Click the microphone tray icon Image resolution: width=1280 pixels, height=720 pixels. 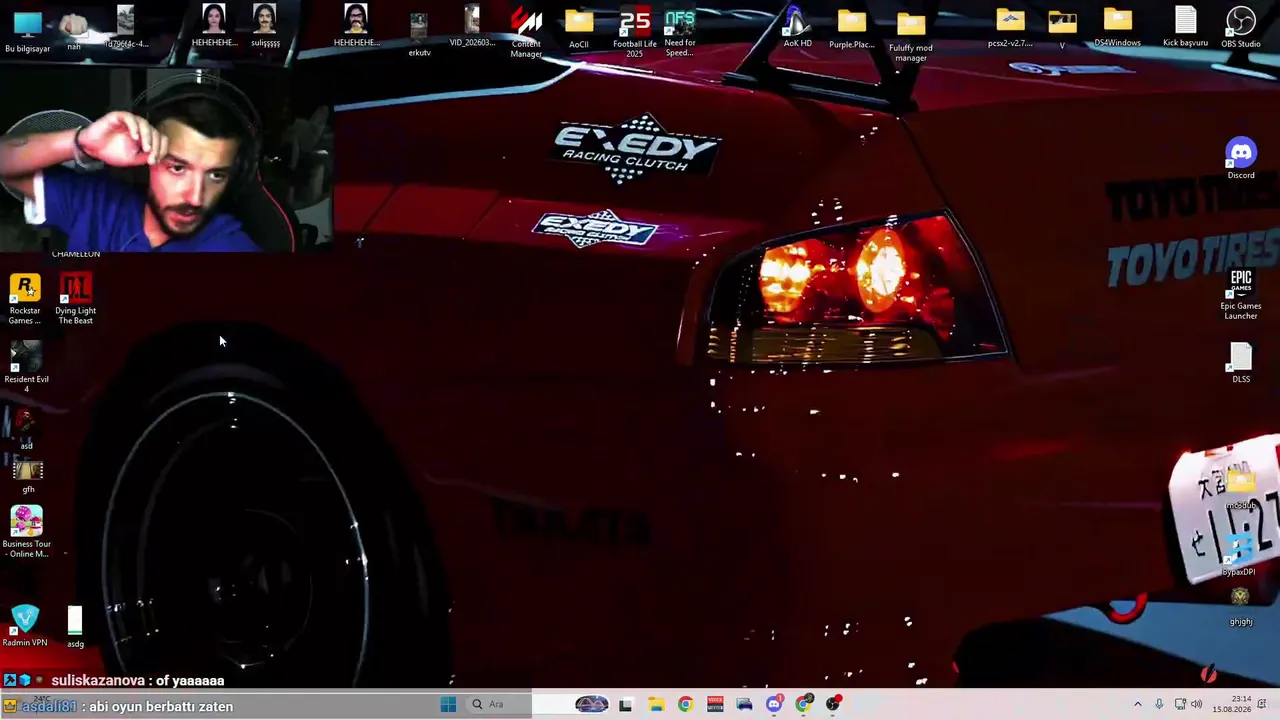pos(1159,704)
